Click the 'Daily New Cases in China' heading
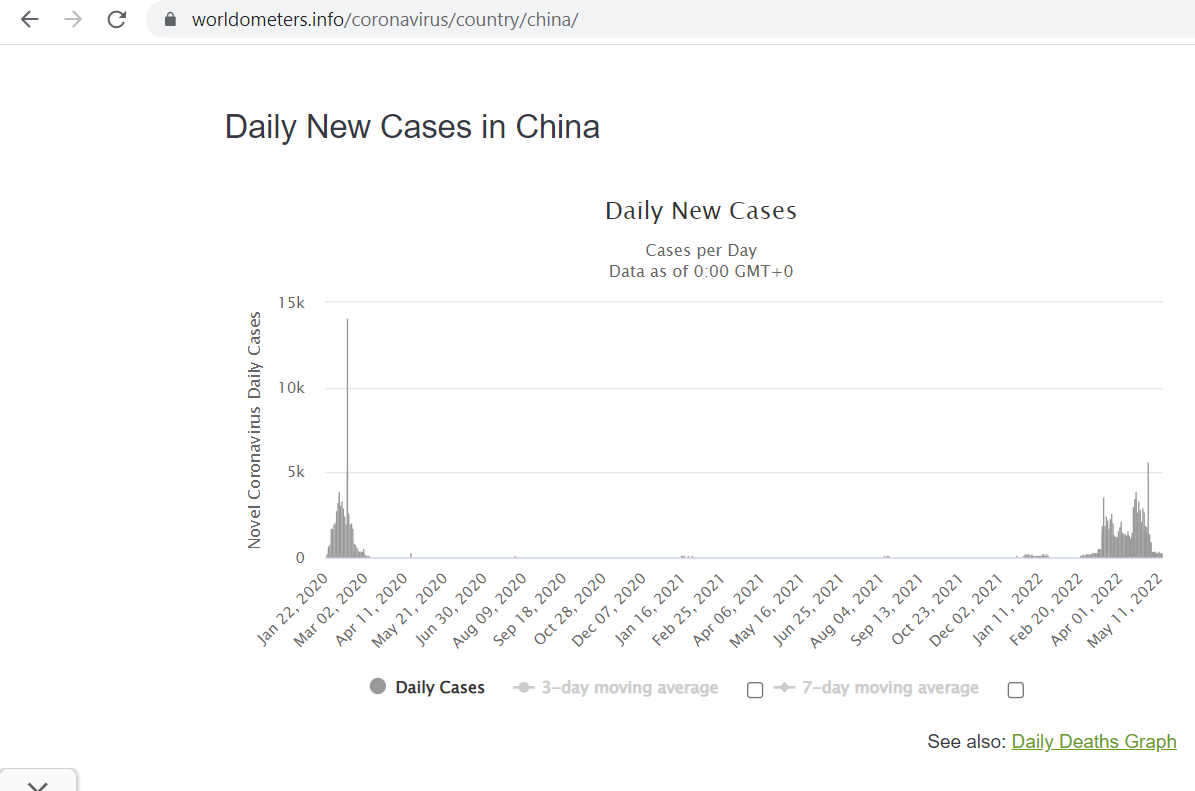The image size is (1195, 791). pyautogui.click(x=412, y=127)
